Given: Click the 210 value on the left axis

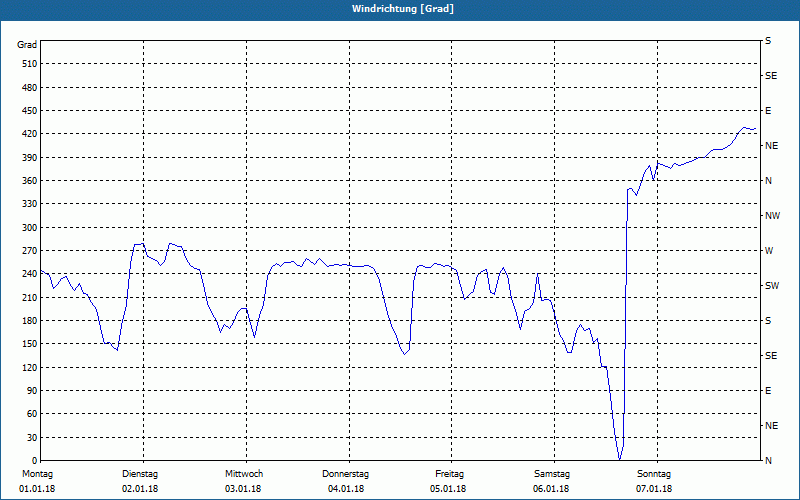Looking at the screenshot, I should pos(29,297).
